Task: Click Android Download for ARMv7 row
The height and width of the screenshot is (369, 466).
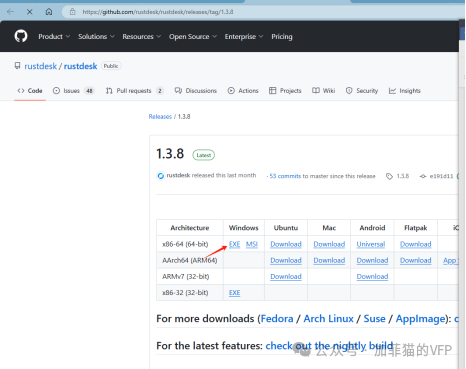Action: pos(372,276)
